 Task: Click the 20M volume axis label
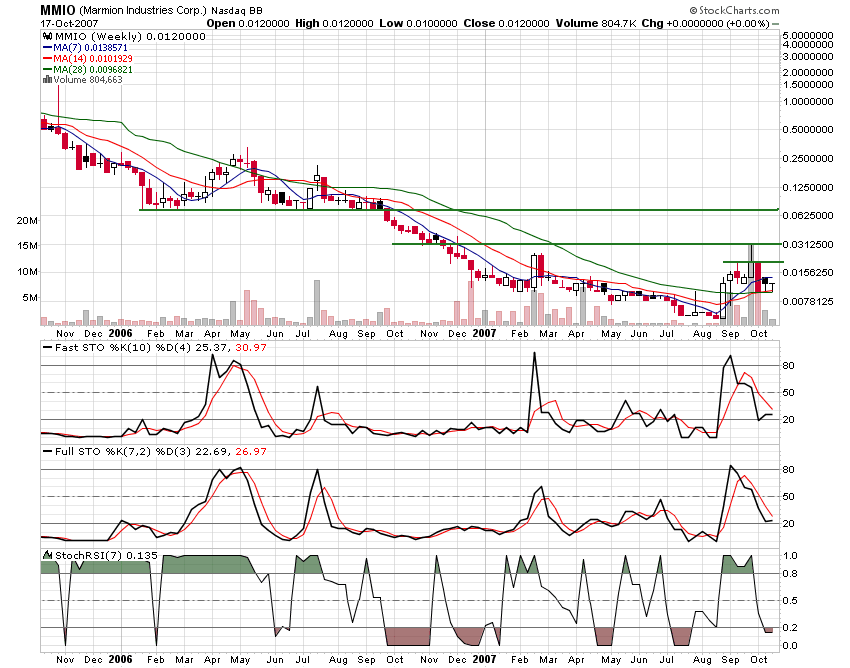(27, 221)
